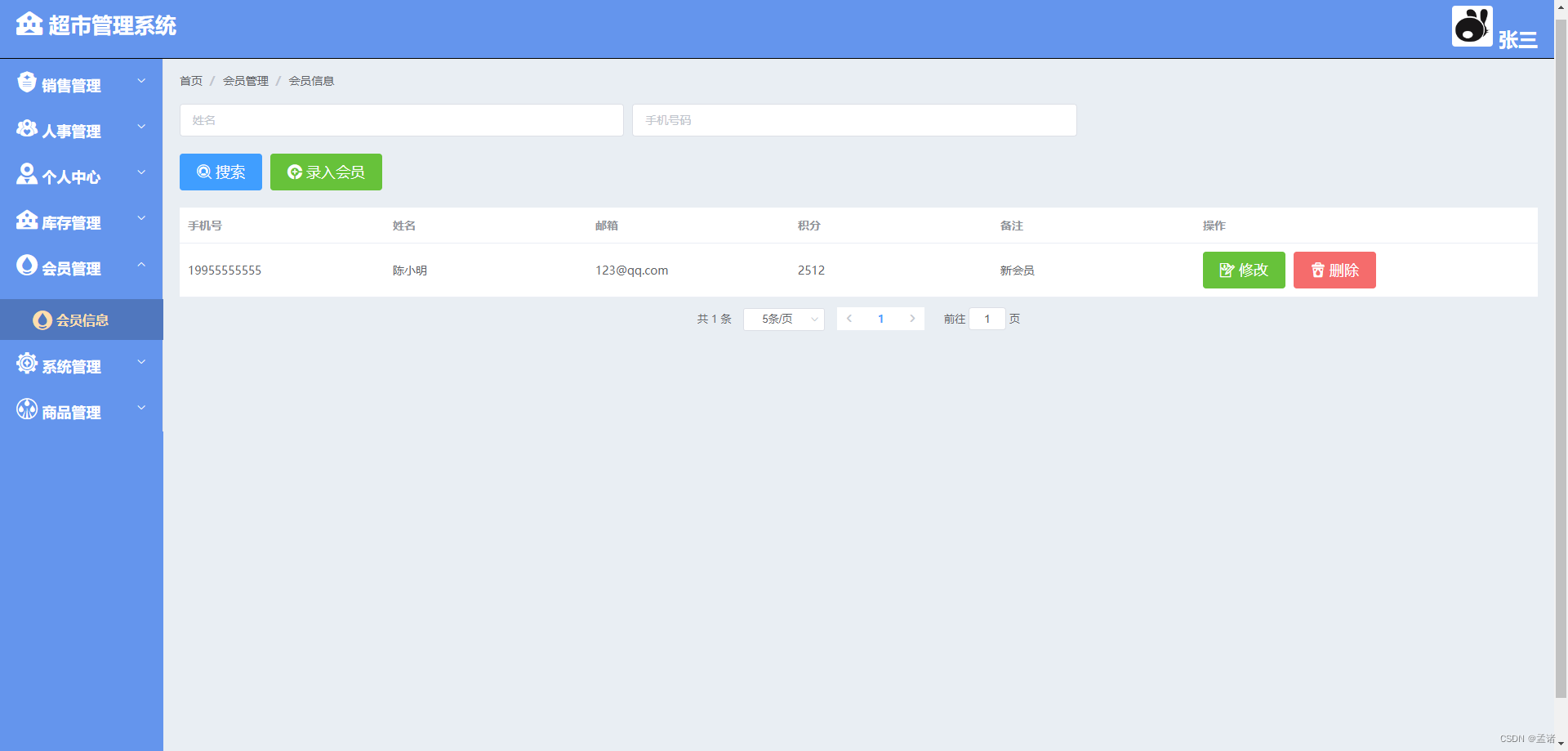Click the 销售管理 sidebar icon

pyautogui.click(x=27, y=82)
